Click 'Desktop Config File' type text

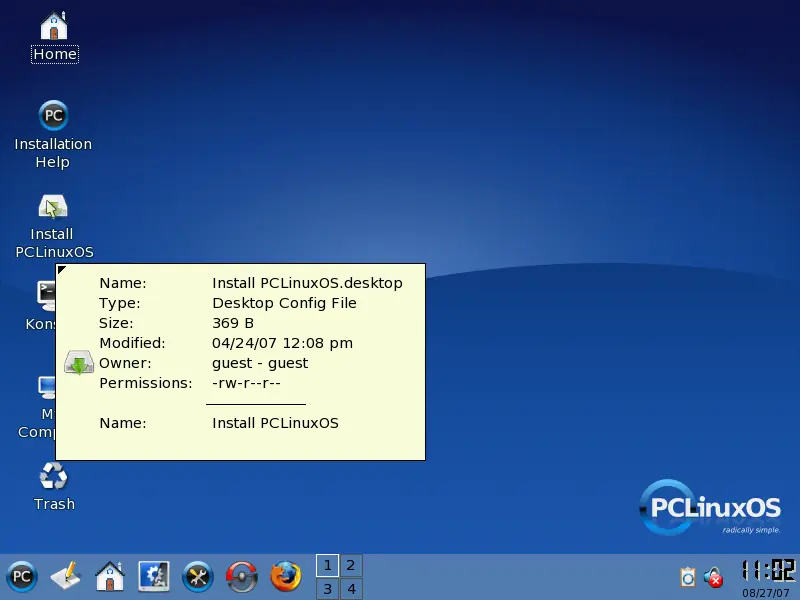point(284,303)
